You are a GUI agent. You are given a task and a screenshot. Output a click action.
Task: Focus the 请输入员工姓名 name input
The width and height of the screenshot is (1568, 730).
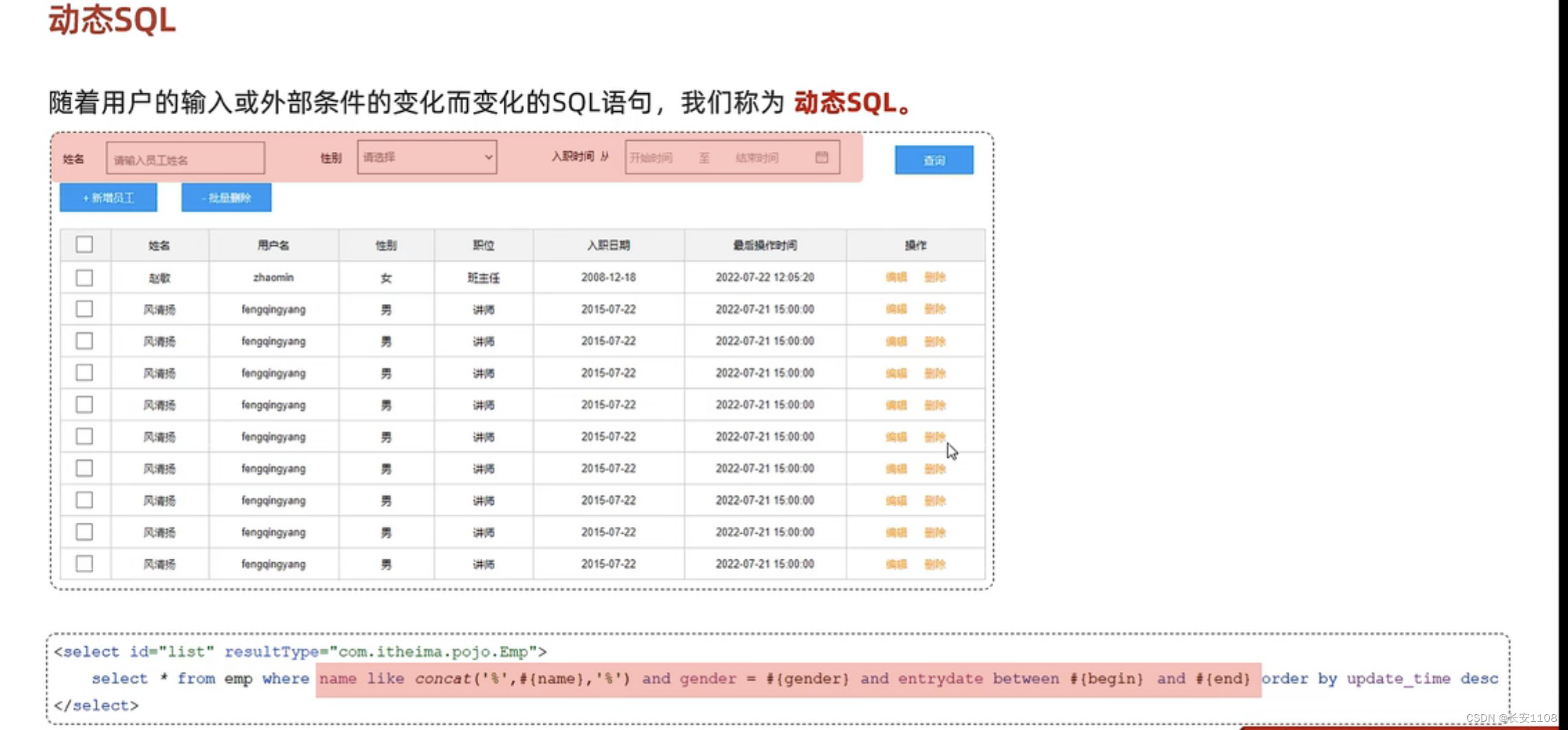pyautogui.click(x=185, y=159)
